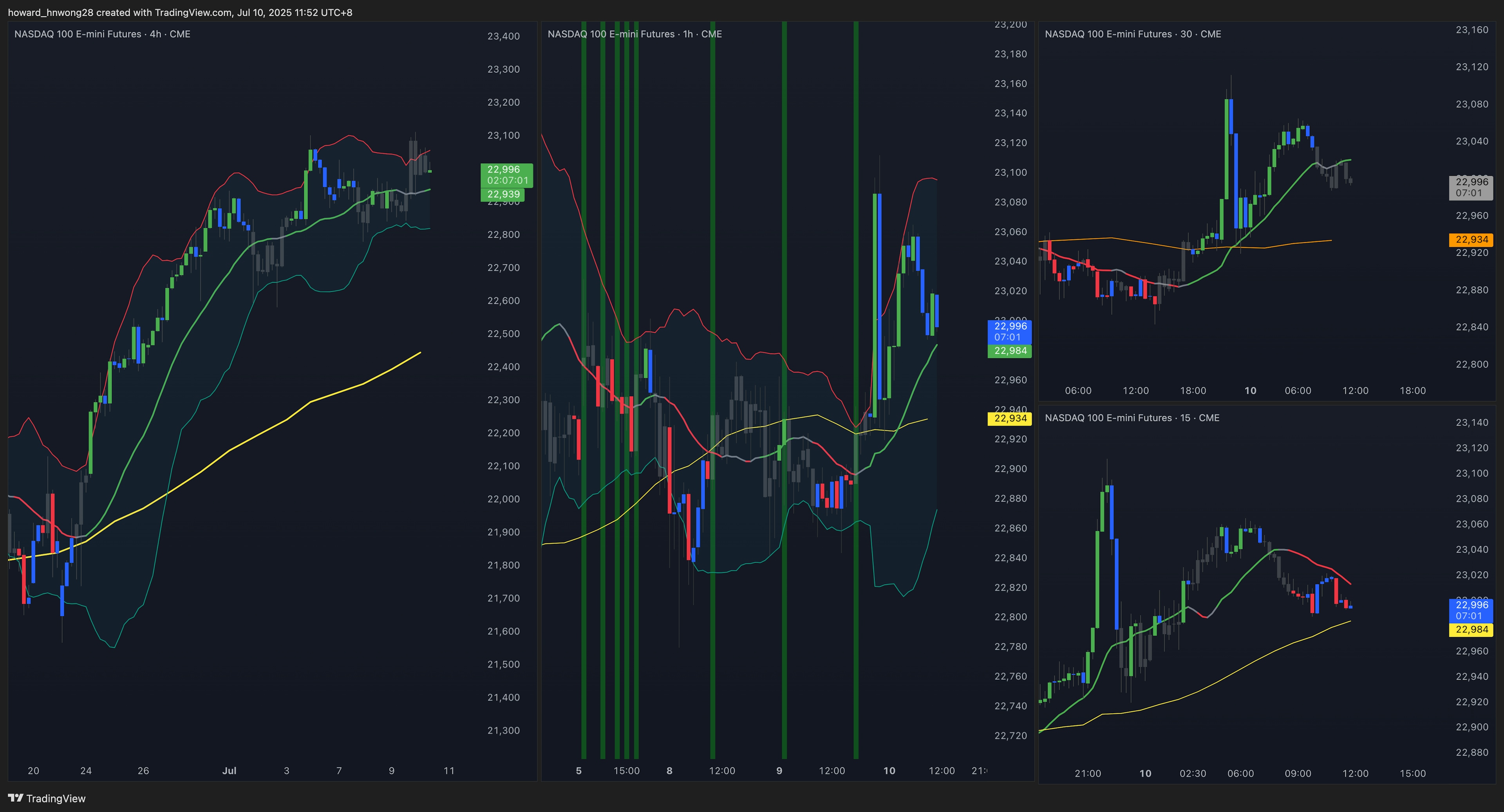Image resolution: width=1504 pixels, height=812 pixels.
Task: Click 21,300 on the 4h price axis
Action: (x=503, y=730)
